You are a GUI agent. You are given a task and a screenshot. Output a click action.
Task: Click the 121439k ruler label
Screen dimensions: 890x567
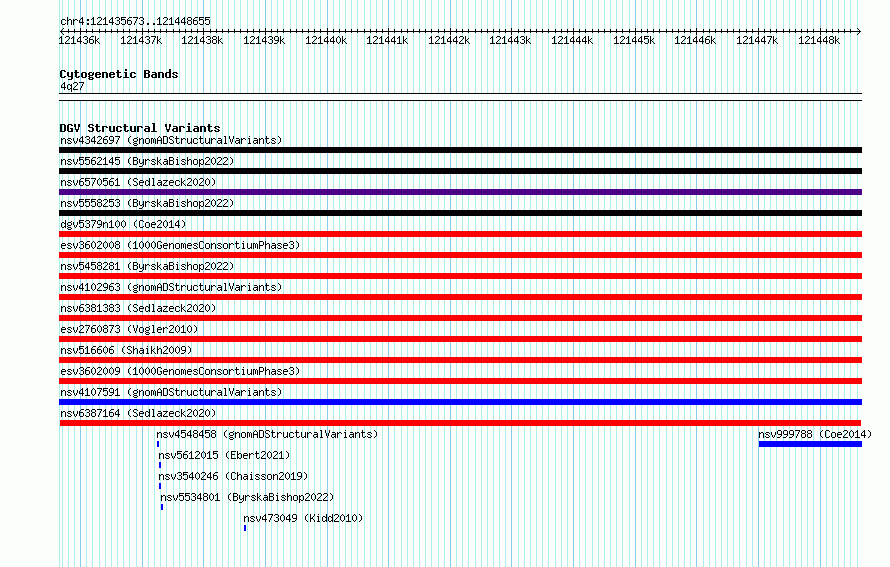point(264,40)
